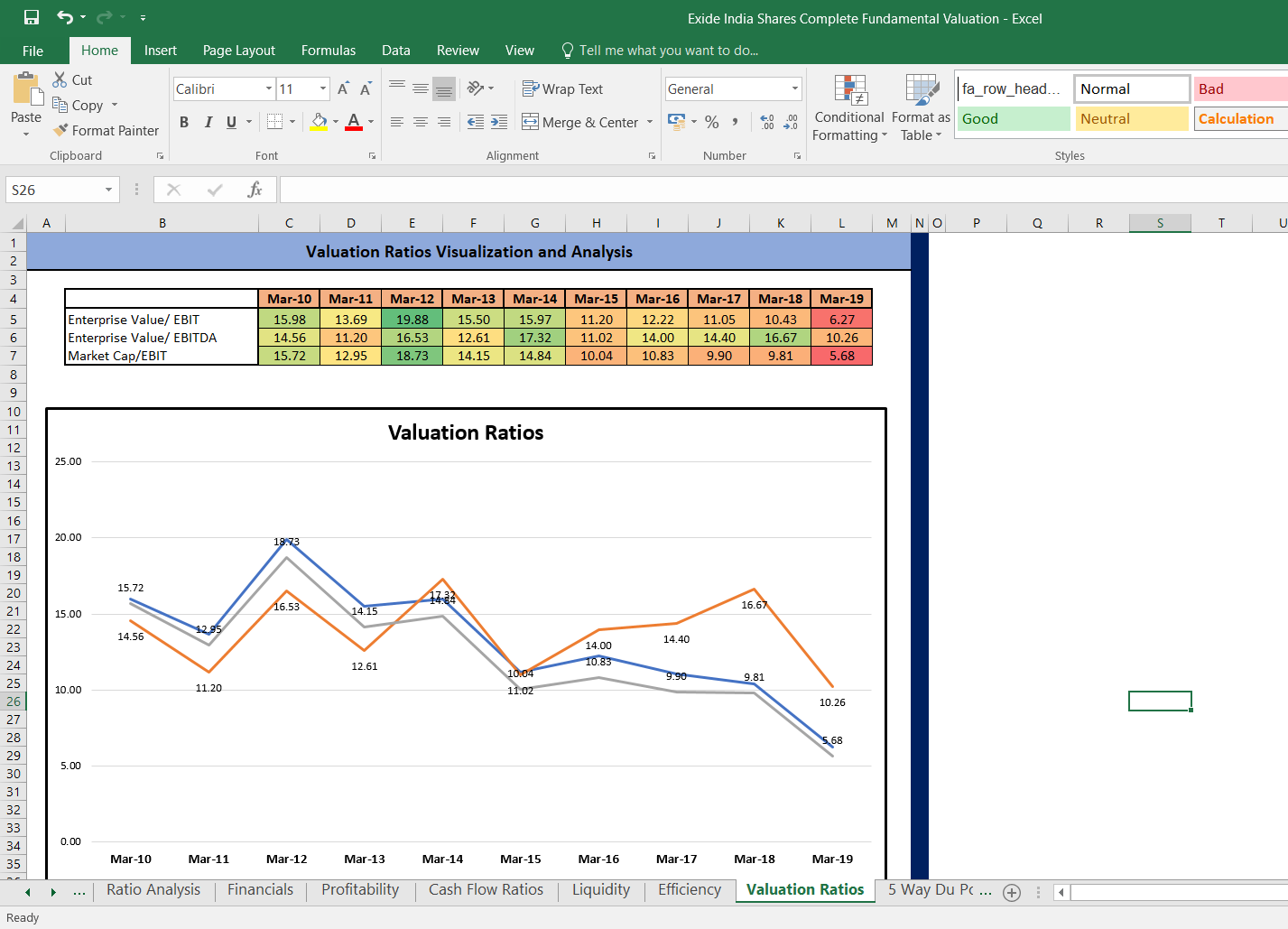Image resolution: width=1288 pixels, height=929 pixels.
Task: Toggle Center alignment
Action: 421,122
